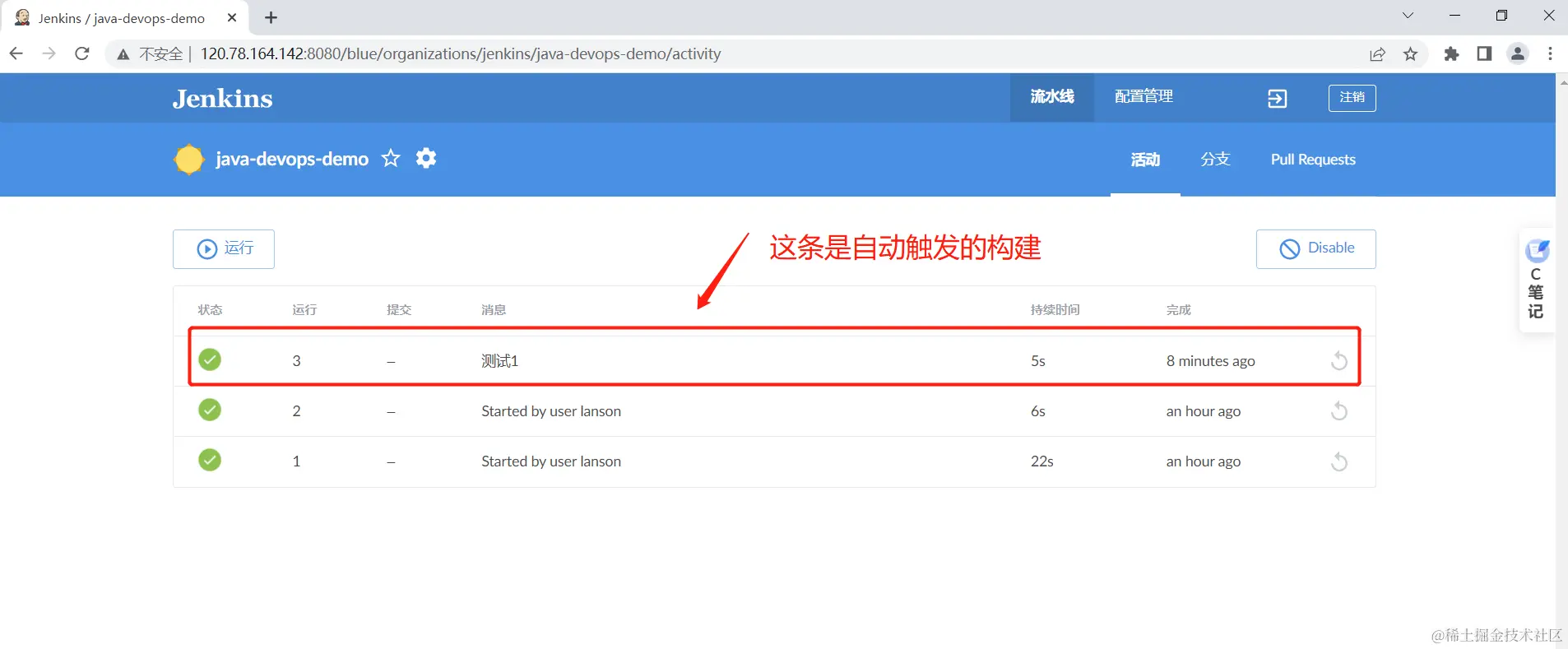1568x649 pixels.
Task: Rerun build 2 using the replay icon
Action: click(x=1339, y=410)
